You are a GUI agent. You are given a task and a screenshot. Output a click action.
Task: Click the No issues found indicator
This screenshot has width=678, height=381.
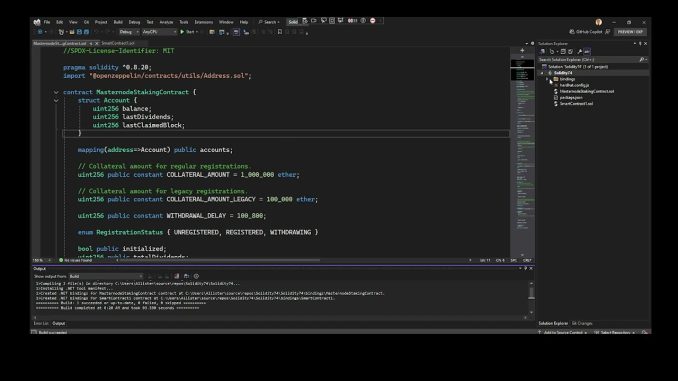pyautogui.click(x=76, y=260)
